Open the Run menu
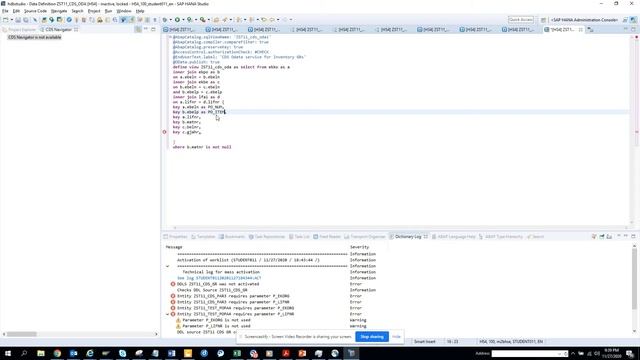 (108, 11)
